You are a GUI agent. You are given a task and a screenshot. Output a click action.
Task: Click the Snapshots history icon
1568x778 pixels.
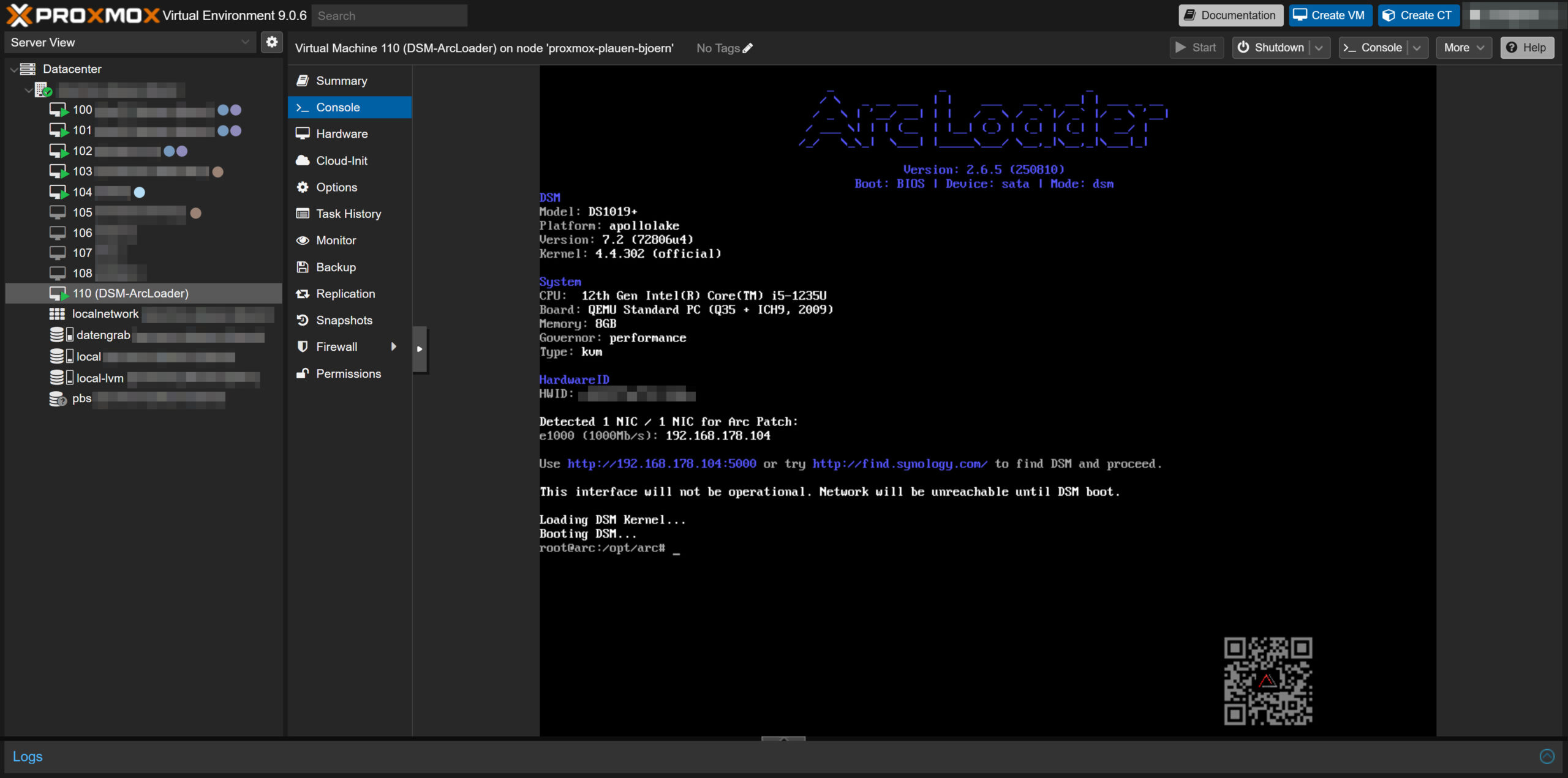[x=303, y=320]
